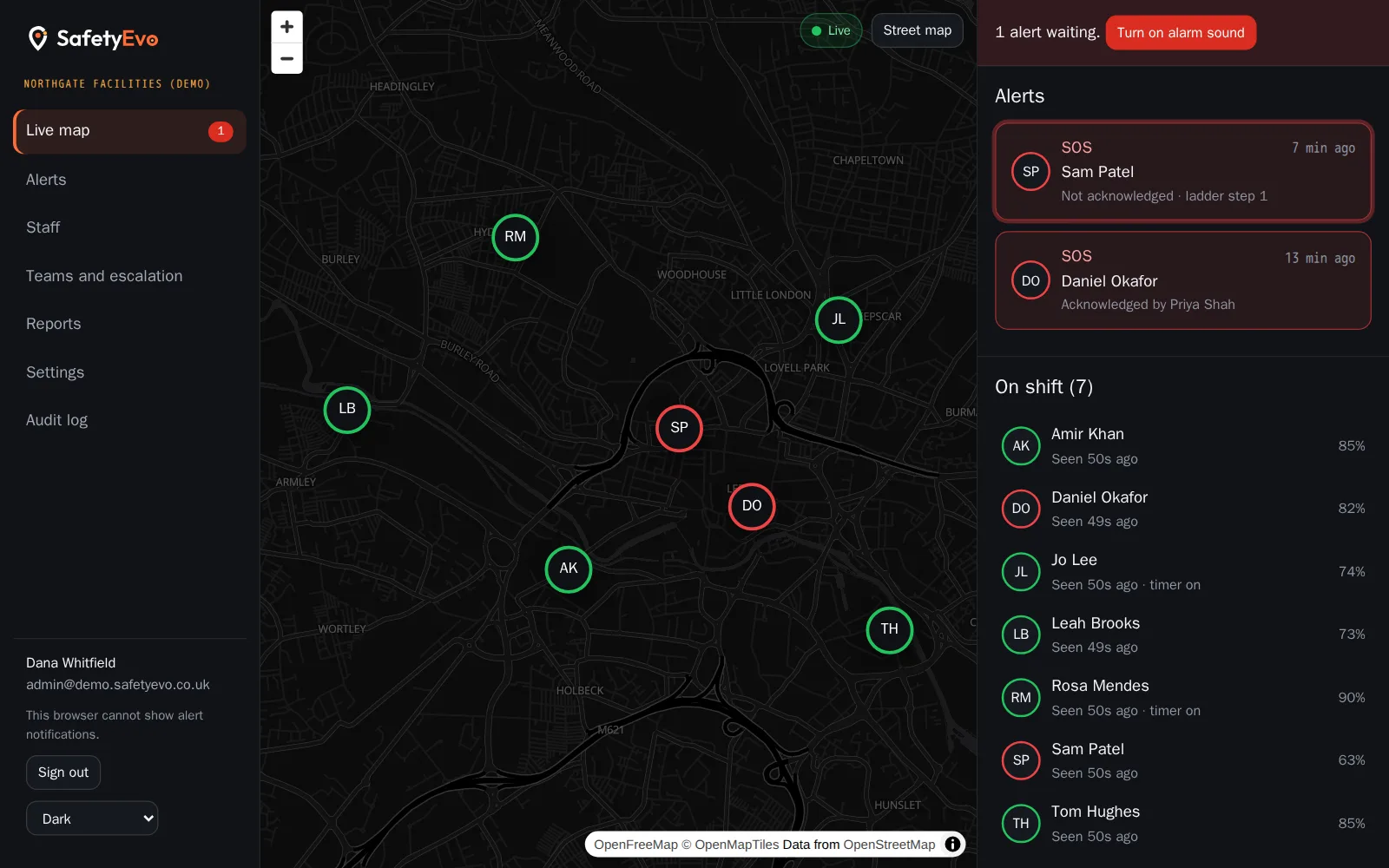
Task: Select Jo Lee in shift list
Action: click(1183, 572)
